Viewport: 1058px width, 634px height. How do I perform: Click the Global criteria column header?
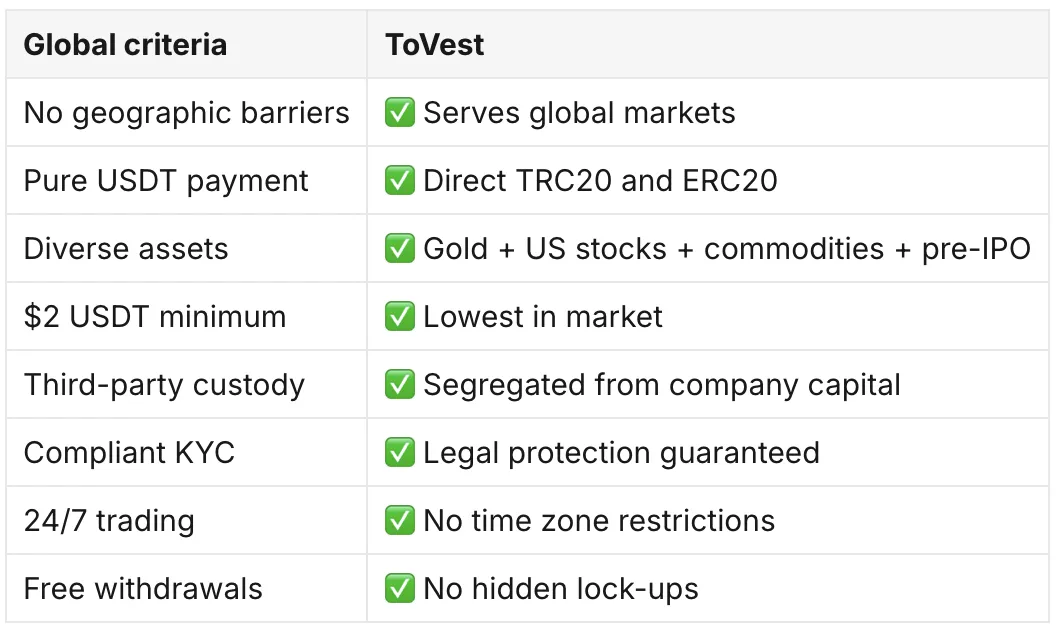[x=125, y=45]
